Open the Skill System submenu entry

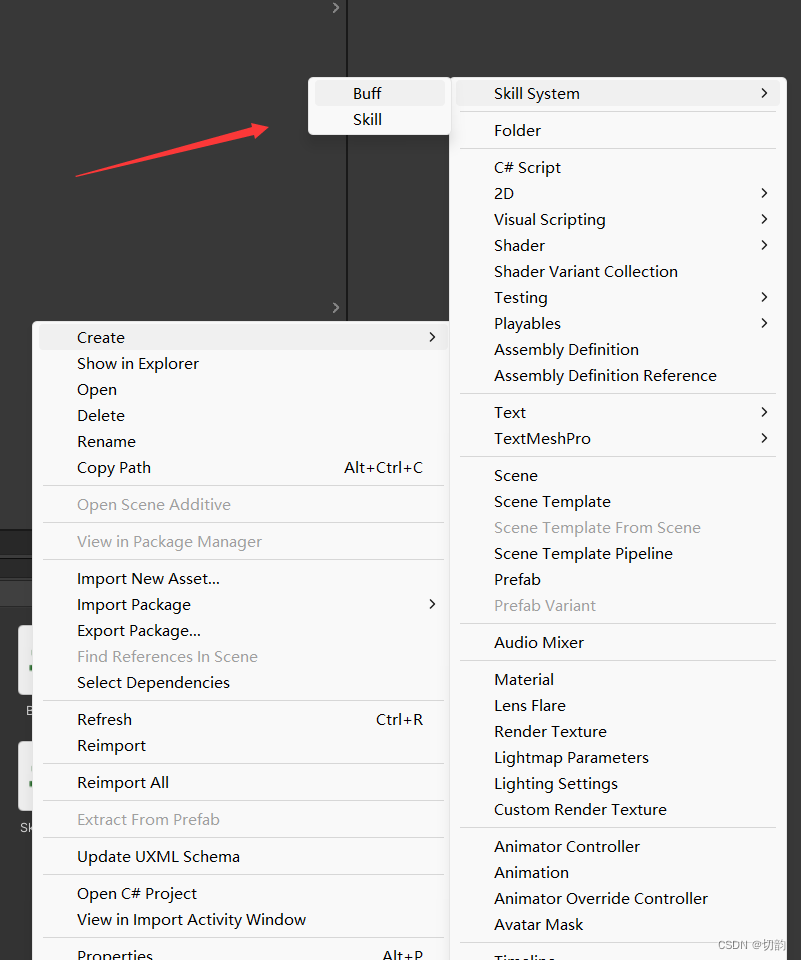point(618,93)
